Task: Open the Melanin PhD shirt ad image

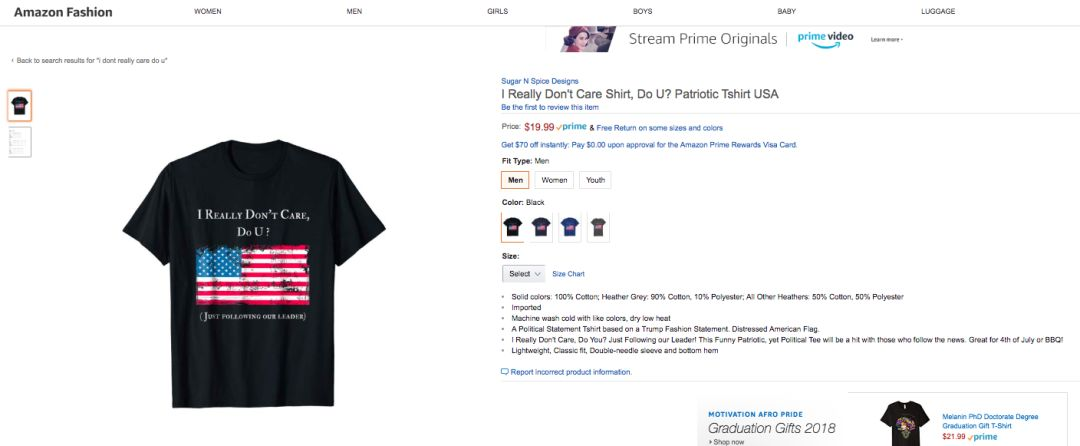Action: click(x=907, y=423)
